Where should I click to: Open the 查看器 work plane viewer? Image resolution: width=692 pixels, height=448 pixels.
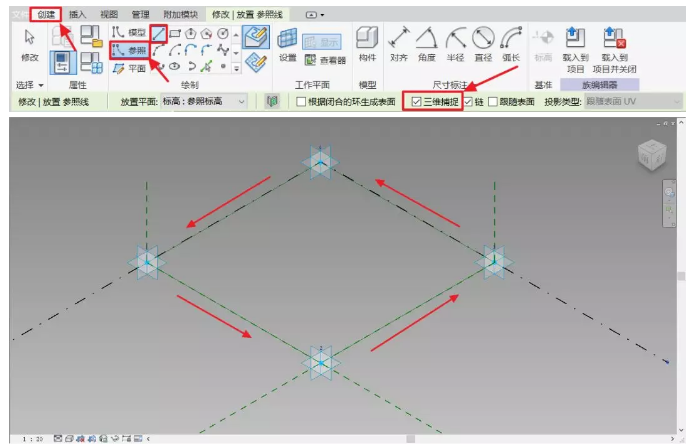tap(325, 60)
